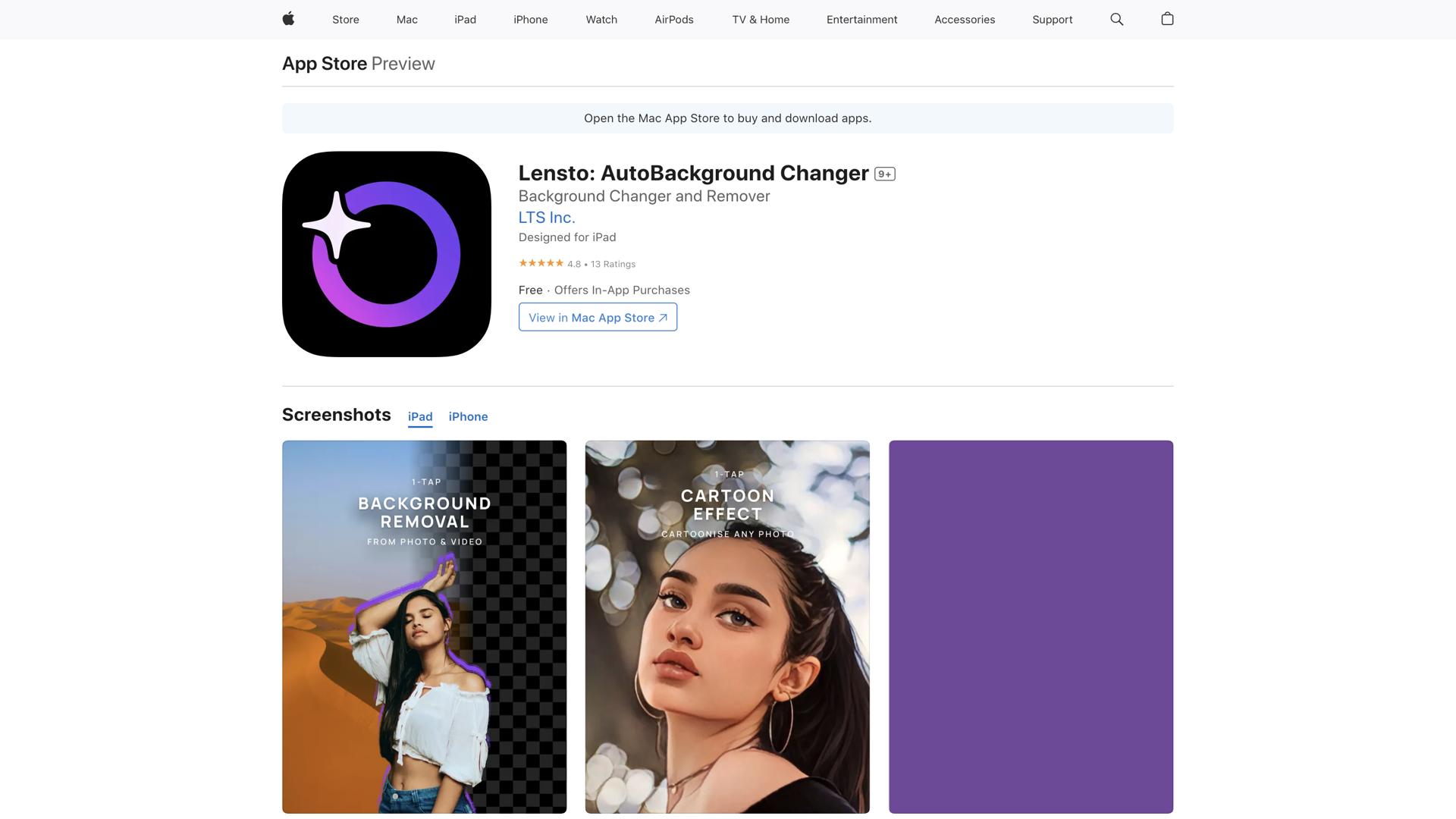
Task: Click the Lensto app icon
Action: click(x=387, y=254)
